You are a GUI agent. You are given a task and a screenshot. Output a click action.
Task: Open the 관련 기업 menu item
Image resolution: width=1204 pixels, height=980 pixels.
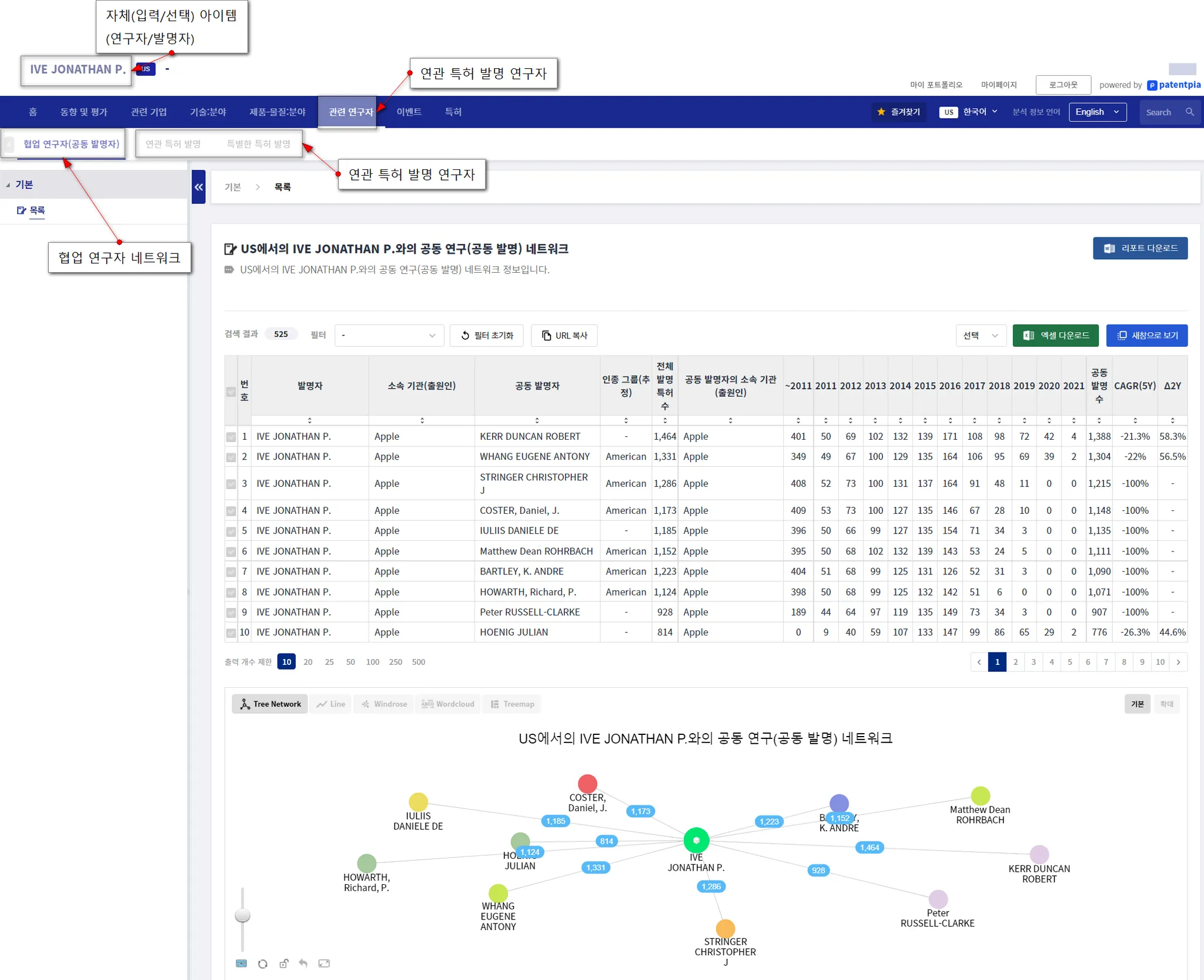(149, 112)
